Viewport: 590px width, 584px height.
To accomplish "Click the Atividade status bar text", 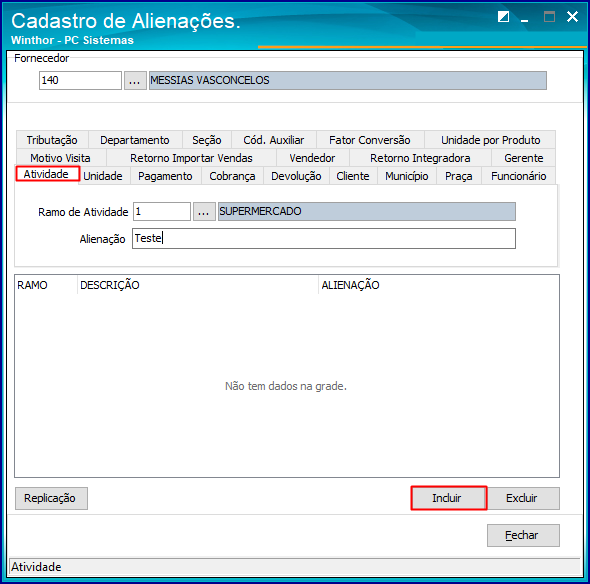I will [36, 567].
